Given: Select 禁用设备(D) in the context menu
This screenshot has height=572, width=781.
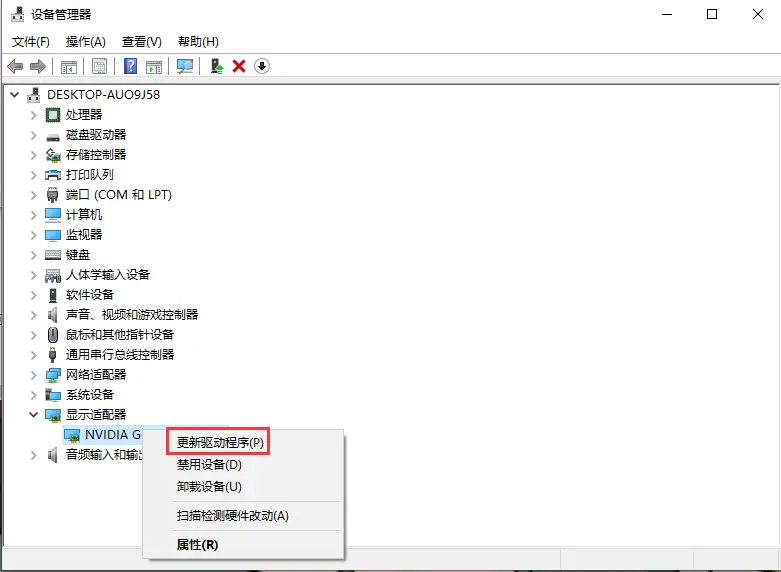Looking at the screenshot, I should [x=209, y=465].
